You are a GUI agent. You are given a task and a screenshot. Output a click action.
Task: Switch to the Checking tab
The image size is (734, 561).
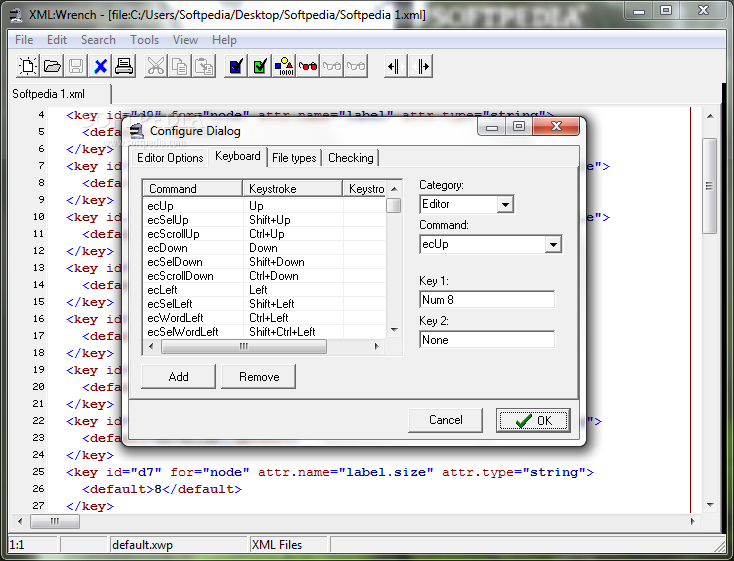351,158
